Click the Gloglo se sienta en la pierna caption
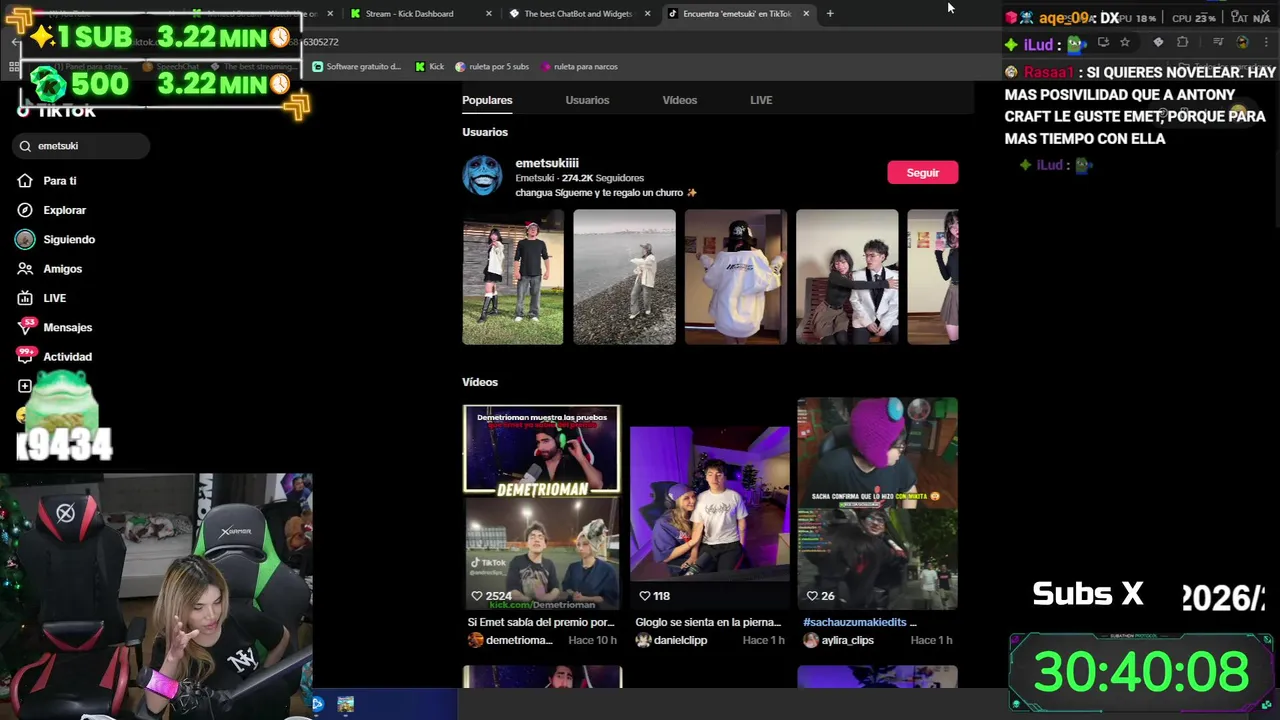This screenshot has height=720, width=1280. (x=708, y=622)
